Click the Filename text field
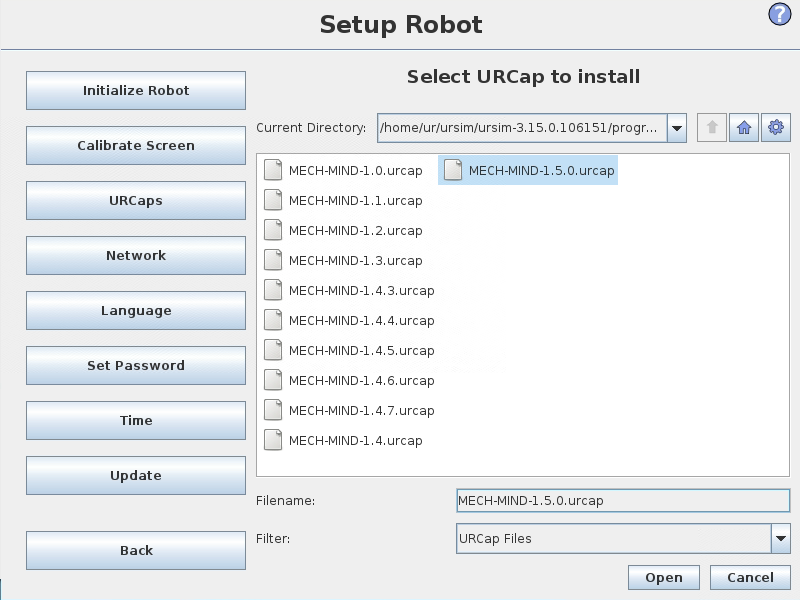The width and height of the screenshot is (800, 600). pyautogui.click(x=622, y=500)
